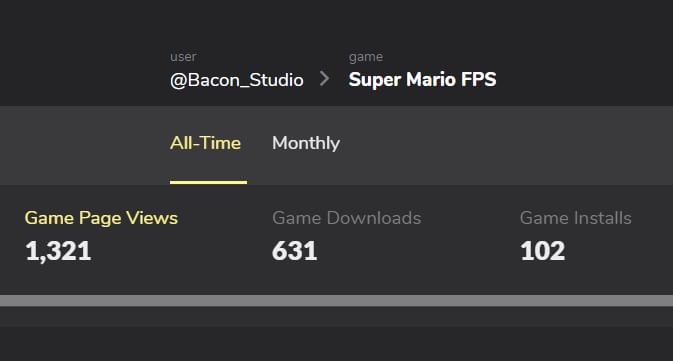Open the Super Mario FPS game link

pyautogui.click(x=422, y=79)
